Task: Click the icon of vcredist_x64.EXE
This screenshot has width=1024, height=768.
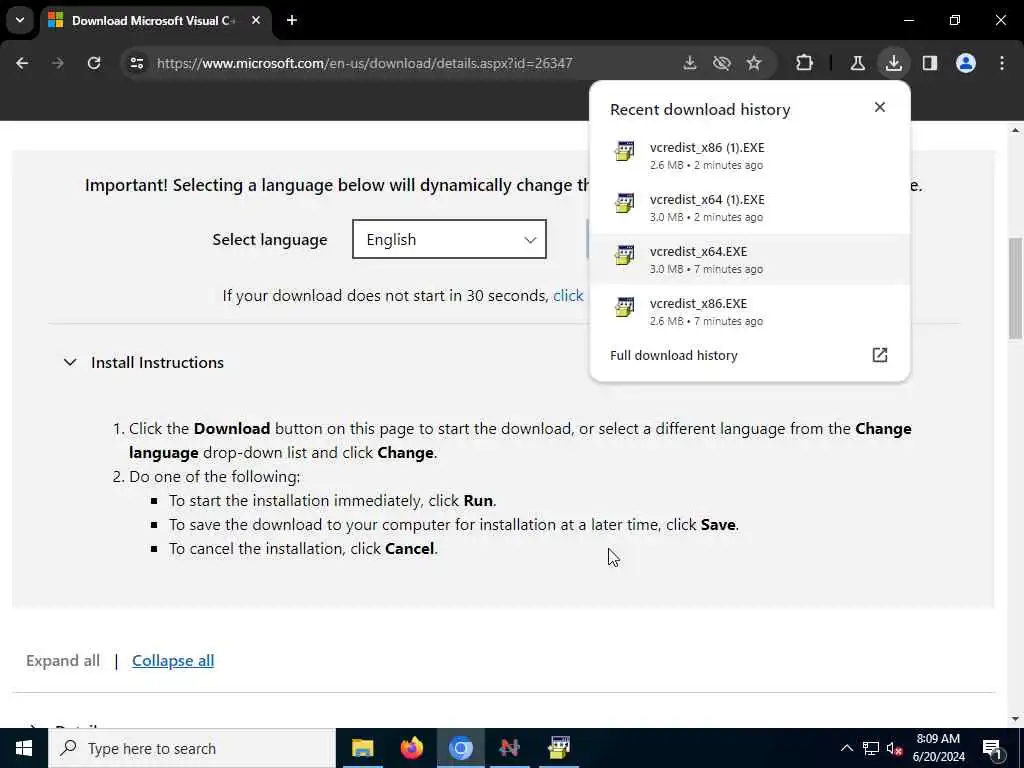Action: (x=624, y=255)
